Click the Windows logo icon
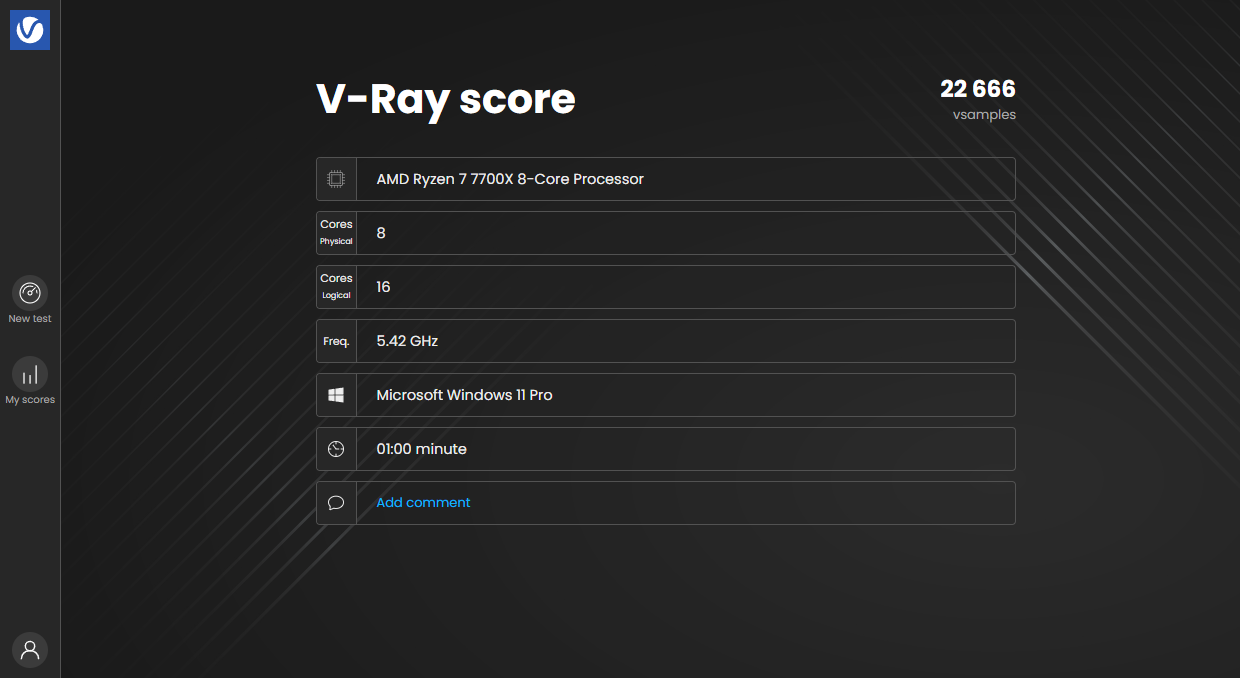This screenshot has height=678, width=1240. click(x=336, y=395)
